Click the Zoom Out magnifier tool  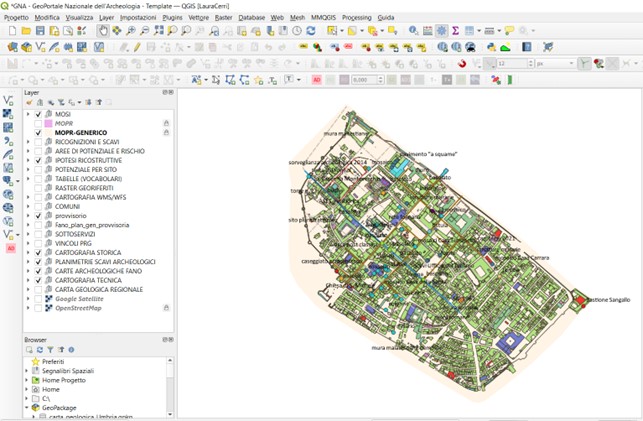pyautogui.click(x=145, y=31)
